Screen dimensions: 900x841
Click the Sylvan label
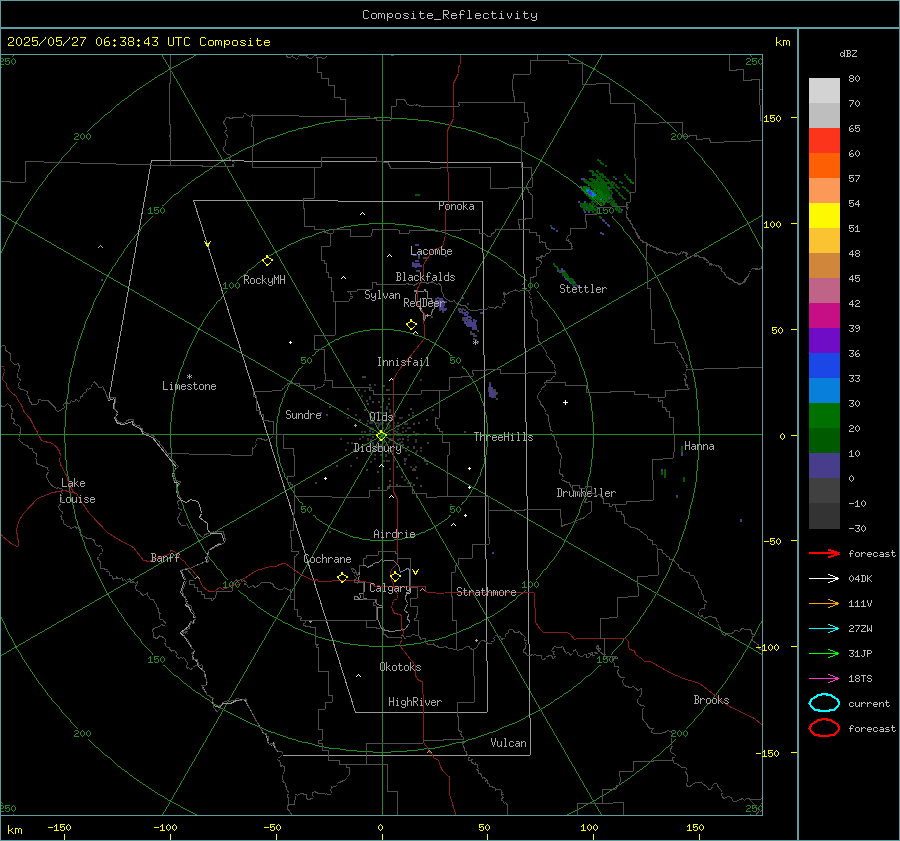(382, 295)
